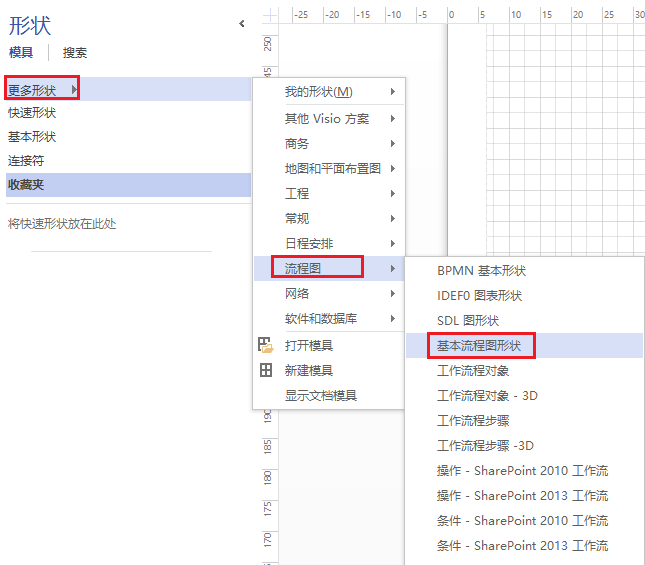Expand the 常规 submenu

(329, 218)
